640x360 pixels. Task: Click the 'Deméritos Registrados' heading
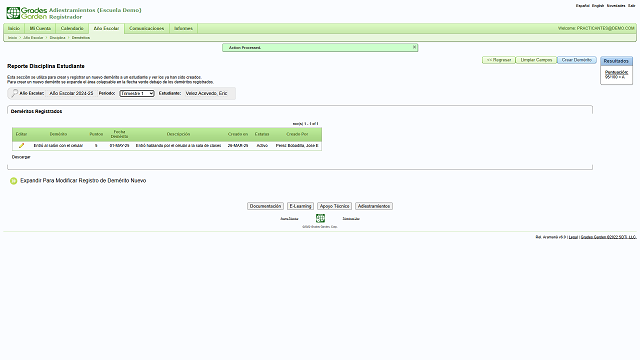click(36, 111)
